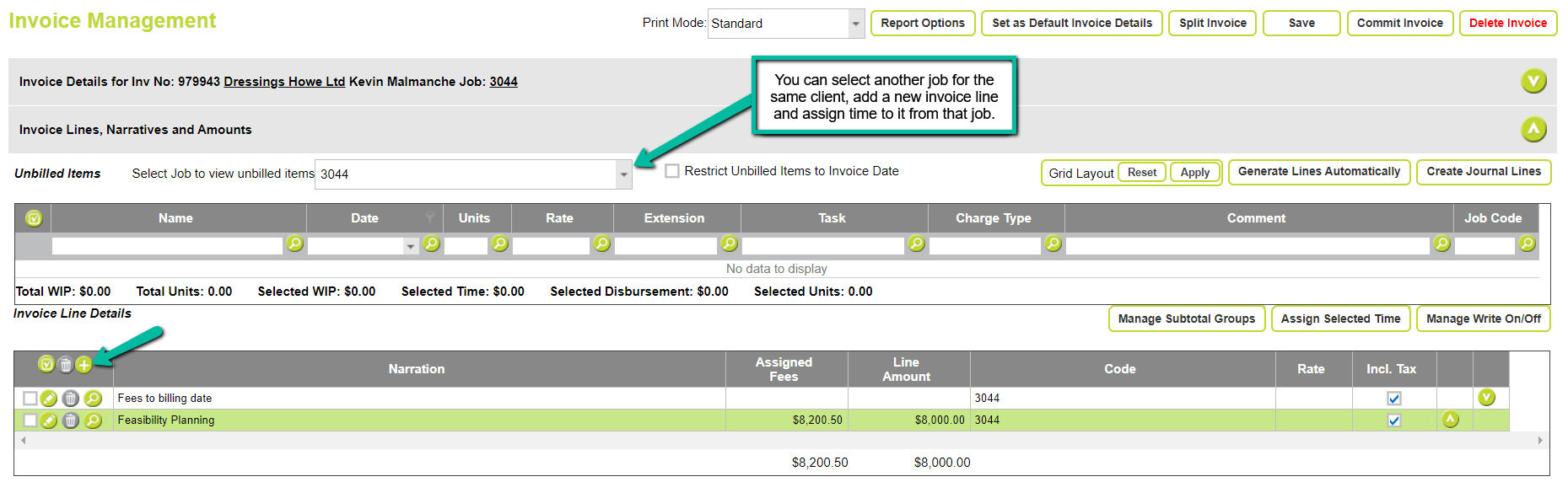Viewport: 1568px width, 498px height.
Task: Click the Commit Invoice button
Action: coord(1400,23)
